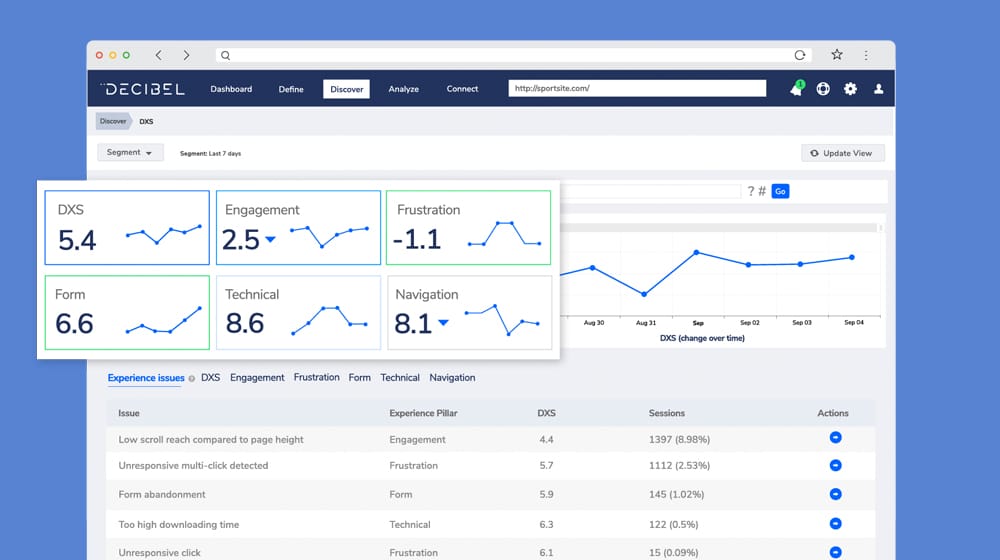Switch to the Form tab
1000x560 pixels.
[x=360, y=378]
